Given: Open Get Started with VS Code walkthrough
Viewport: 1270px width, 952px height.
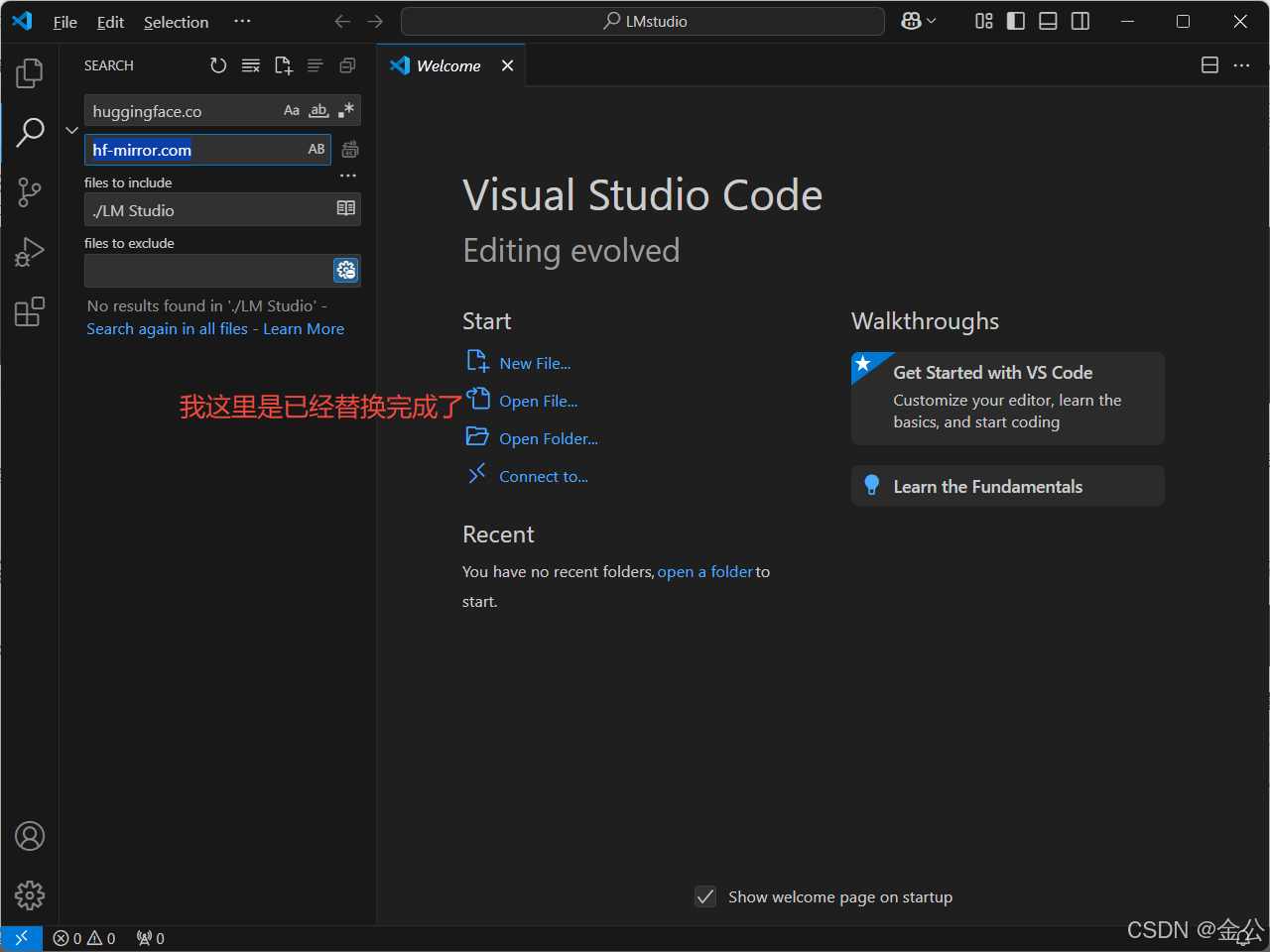Looking at the screenshot, I should tap(1008, 399).
